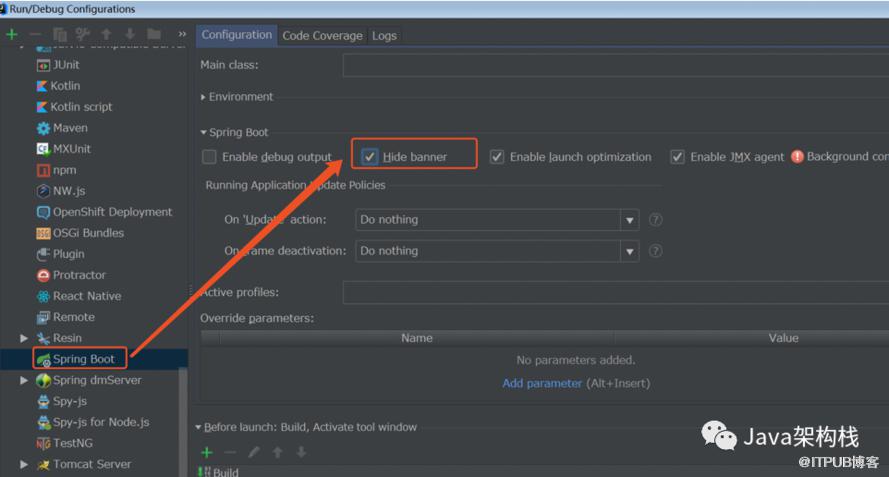Image resolution: width=889 pixels, height=477 pixels.
Task: Toggle Enable launch optimization checkbox
Action: point(497,157)
